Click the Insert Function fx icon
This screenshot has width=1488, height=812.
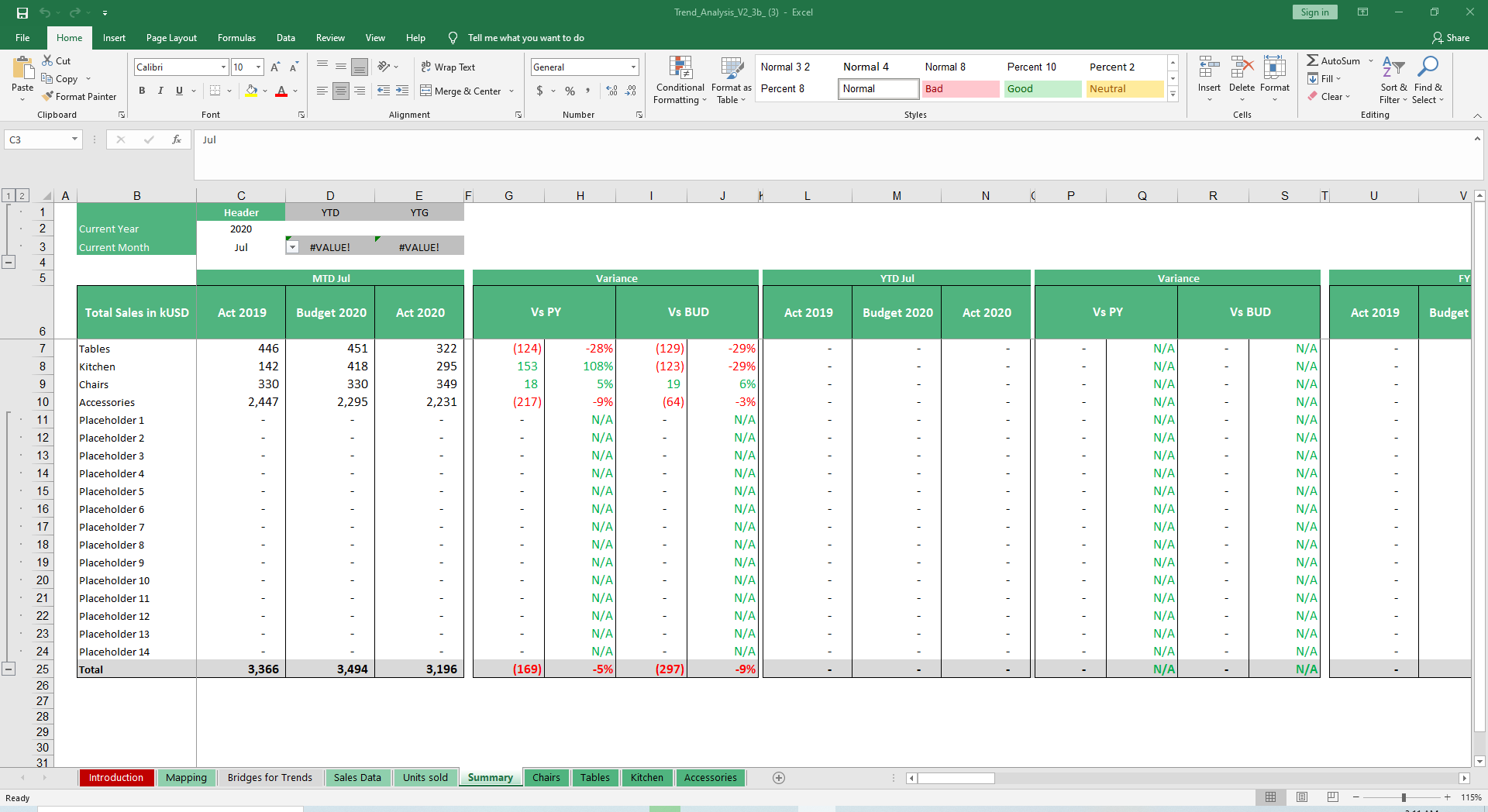tap(177, 139)
